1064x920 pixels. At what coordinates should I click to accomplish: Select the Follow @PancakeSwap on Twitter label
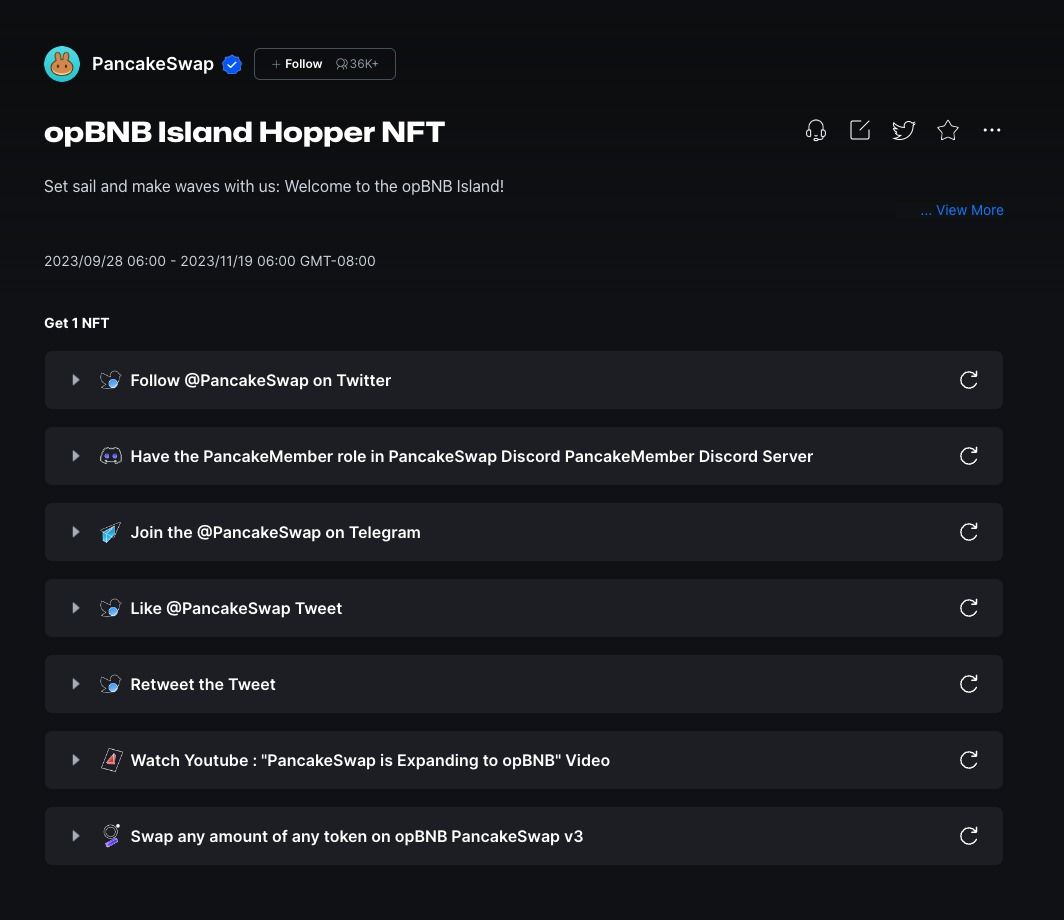click(x=261, y=380)
